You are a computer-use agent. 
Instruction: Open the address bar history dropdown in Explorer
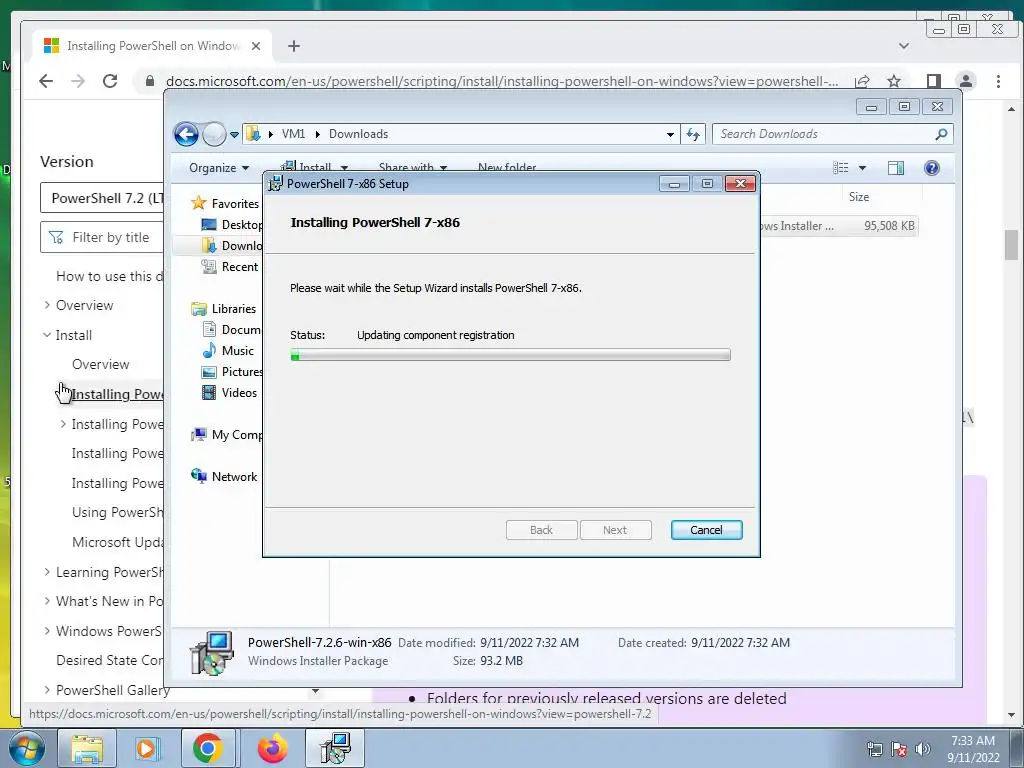(x=670, y=135)
